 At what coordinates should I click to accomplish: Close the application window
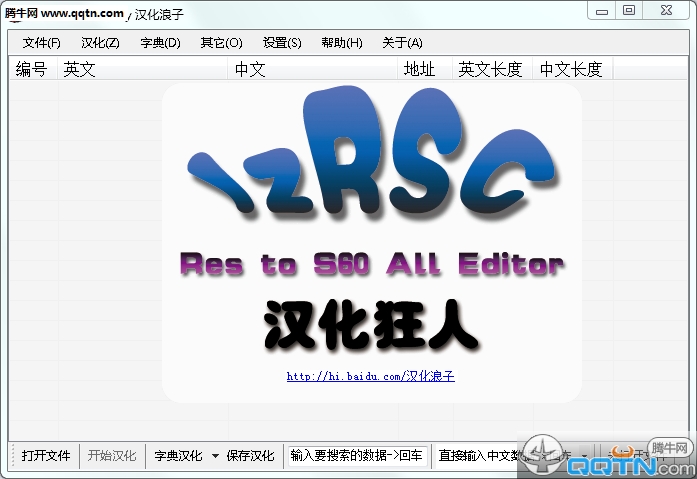tap(666, 11)
